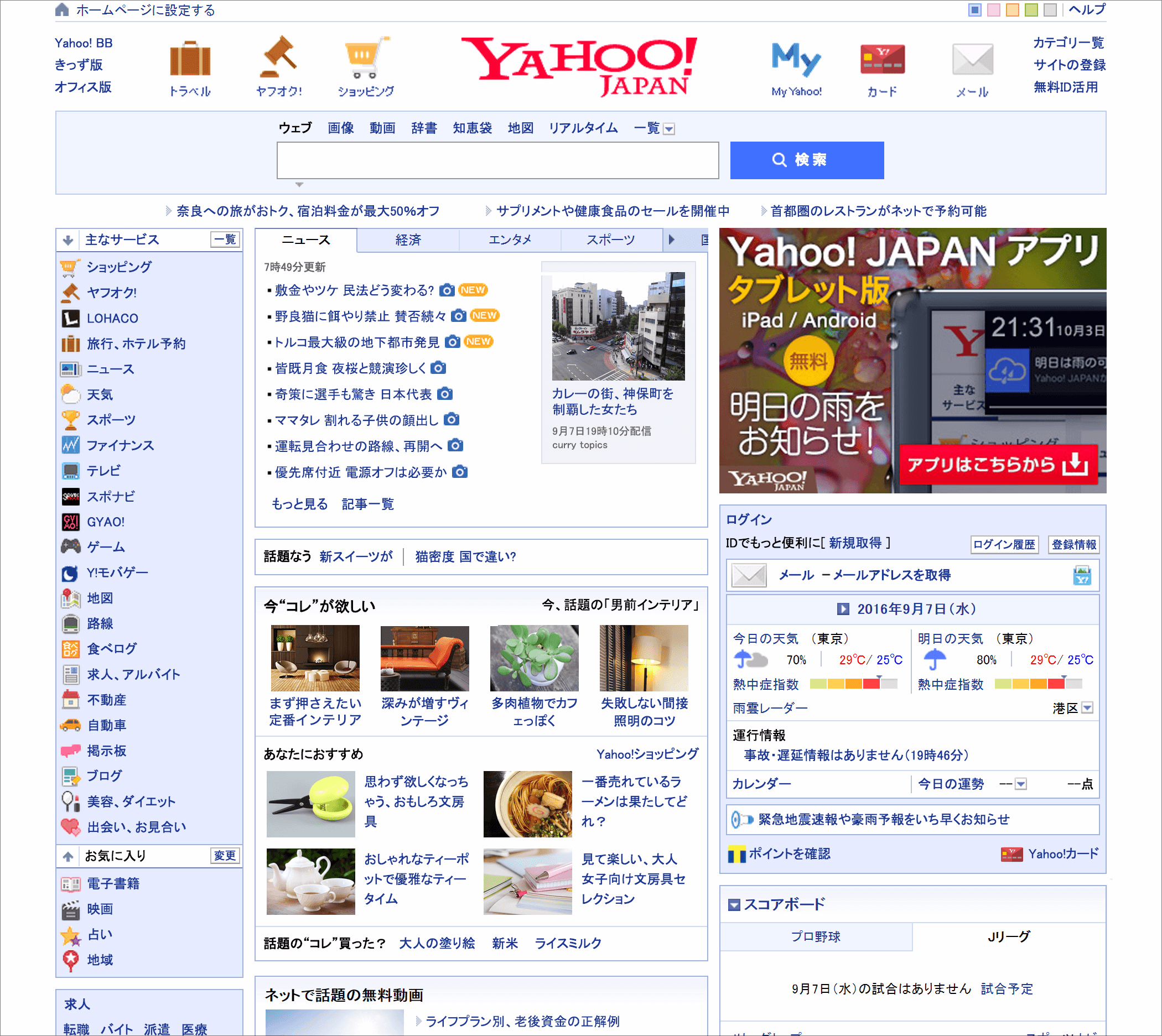Click the 一覧 button in 主なサービス header
Screen dimensions: 1162x1036
225,239
